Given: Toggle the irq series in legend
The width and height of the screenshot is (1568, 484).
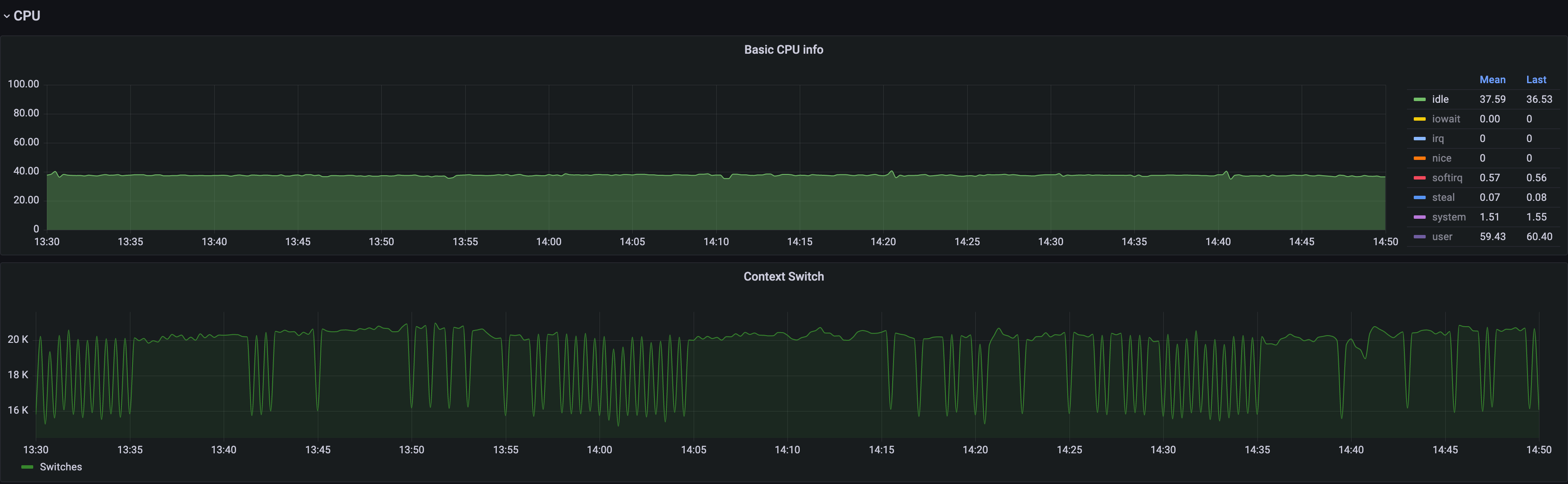Looking at the screenshot, I should point(1438,138).
